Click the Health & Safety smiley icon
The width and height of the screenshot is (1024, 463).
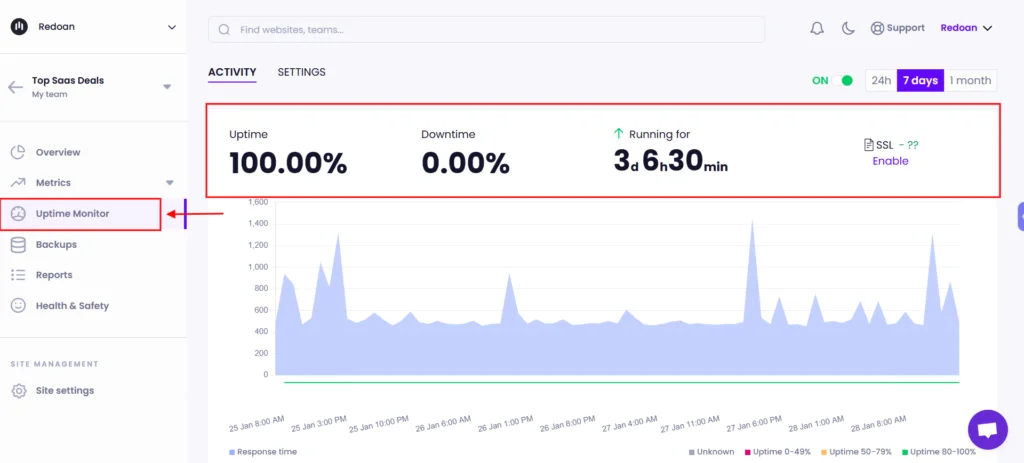pyautogui.click(x=18, y=306)
